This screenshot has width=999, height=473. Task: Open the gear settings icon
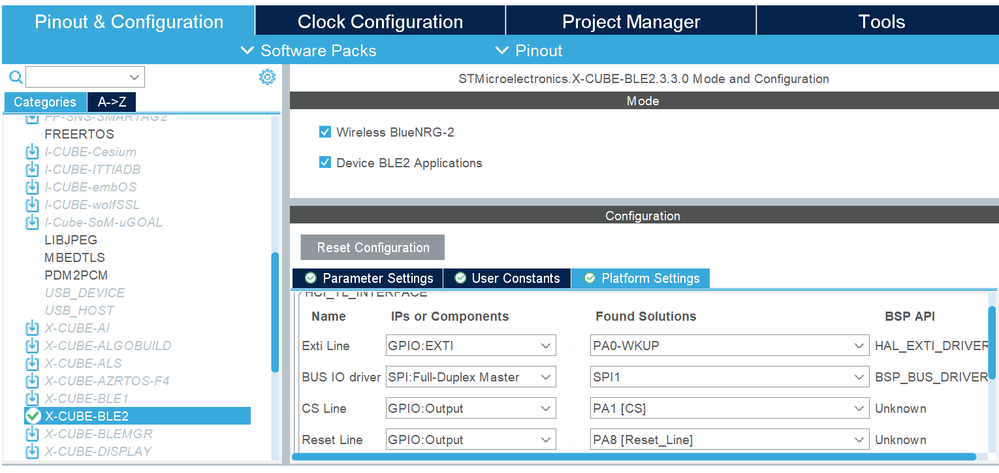click(267, 78)
